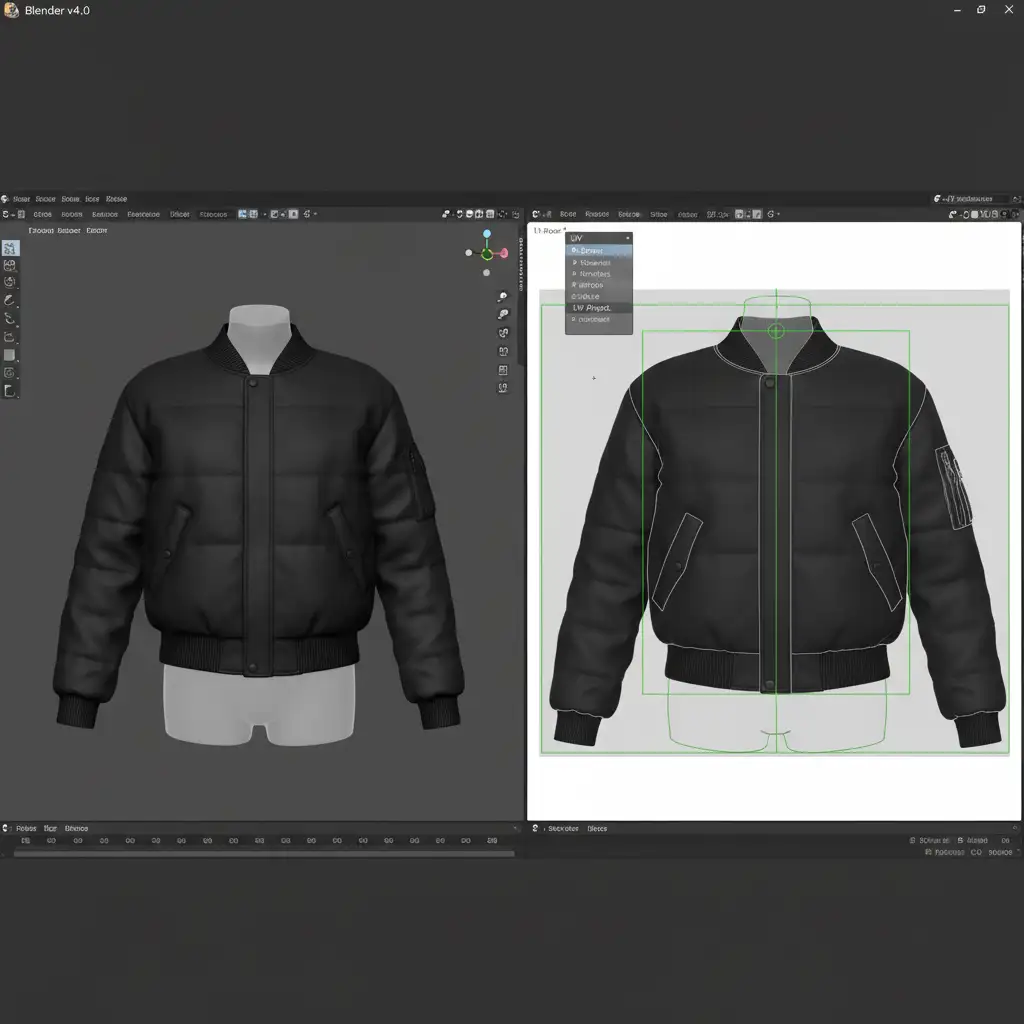Click the Blender logo in the title bar
Screen dimensions: 1024x1024
pos(10,10)
